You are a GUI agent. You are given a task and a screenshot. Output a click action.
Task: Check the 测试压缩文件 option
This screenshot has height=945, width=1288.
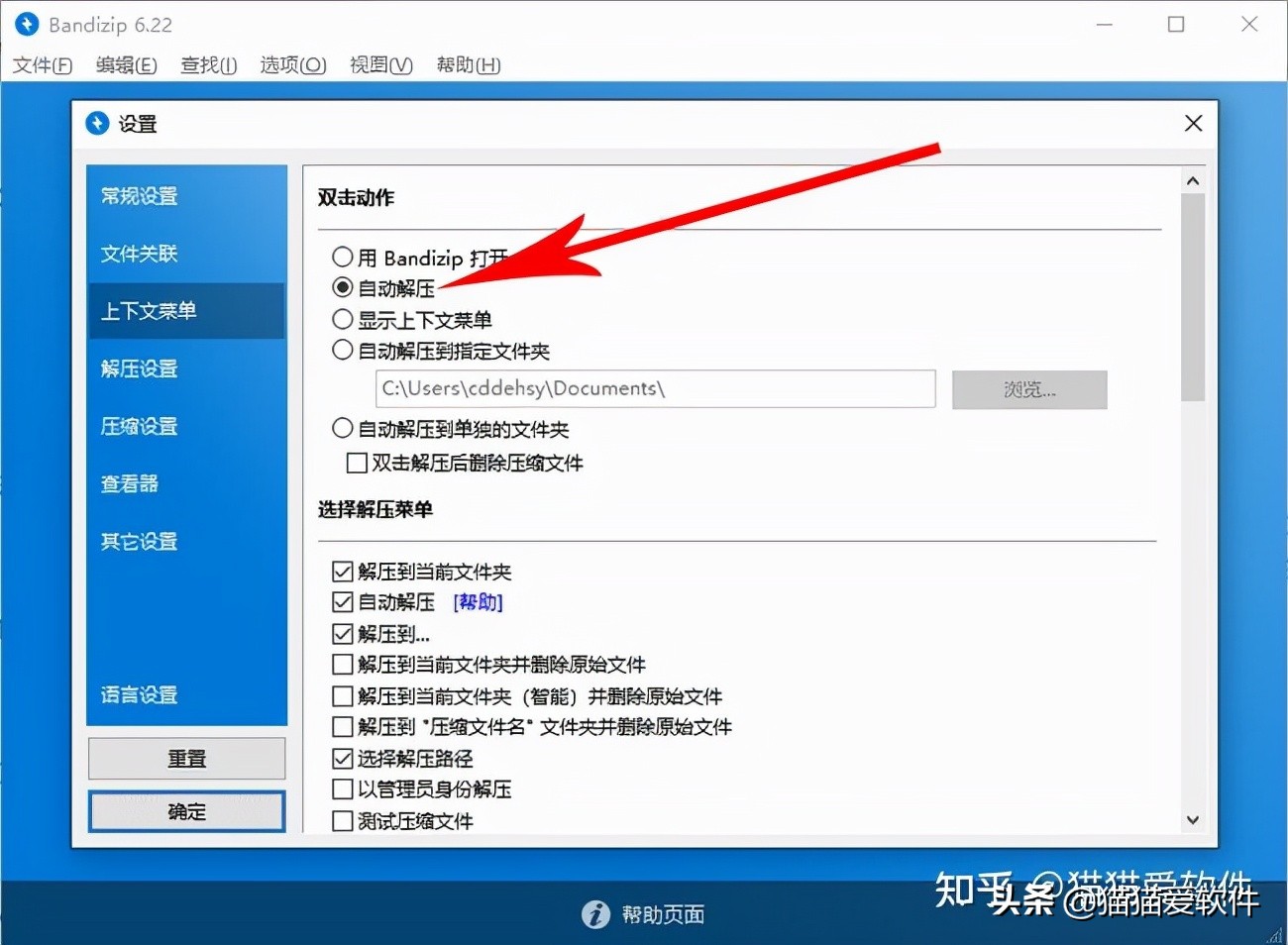point(342,820)
